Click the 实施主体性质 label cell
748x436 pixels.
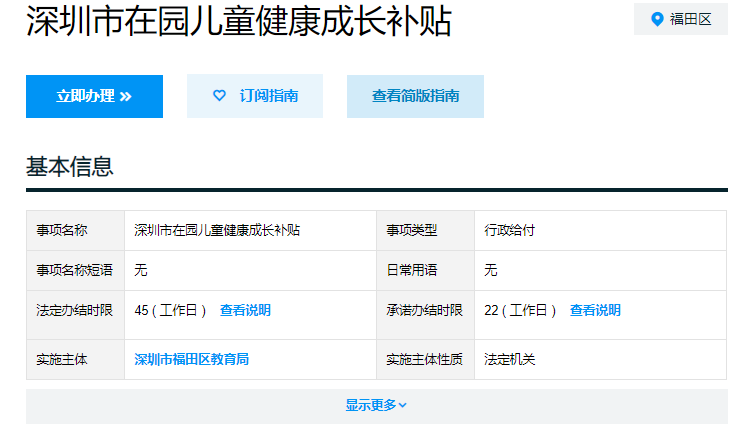[x=426, y=360]
